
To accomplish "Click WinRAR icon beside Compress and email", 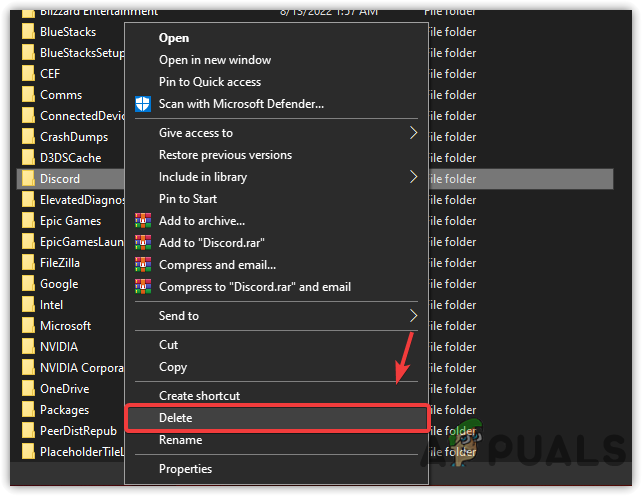I will point(143,265).
